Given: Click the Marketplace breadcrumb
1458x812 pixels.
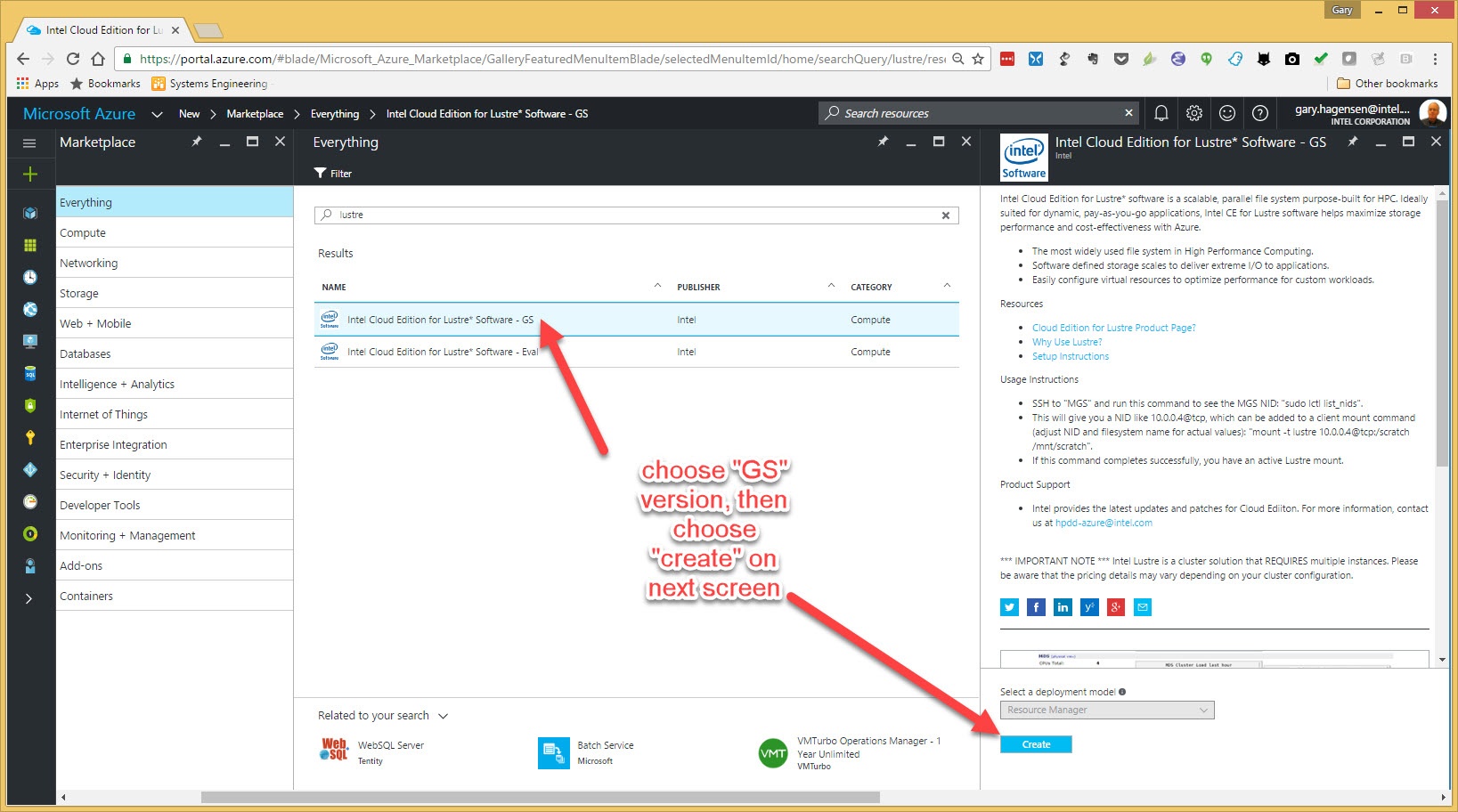Looking at the screenshot, I should coord(255,114).
